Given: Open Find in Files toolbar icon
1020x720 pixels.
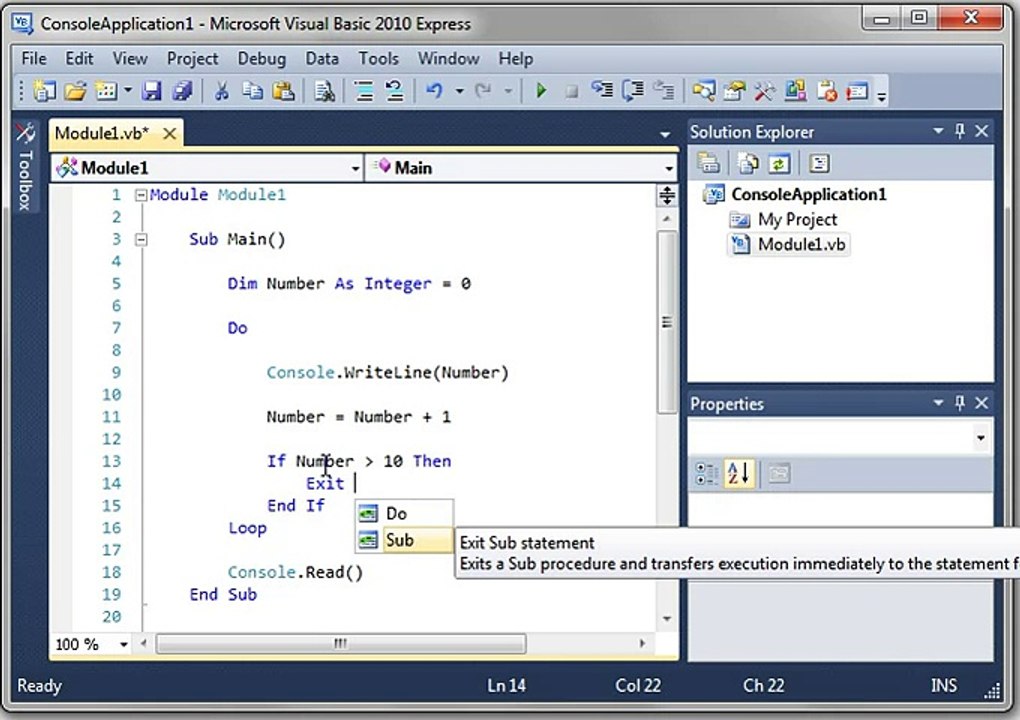Looking at the screenshot, I should [324, 90].
